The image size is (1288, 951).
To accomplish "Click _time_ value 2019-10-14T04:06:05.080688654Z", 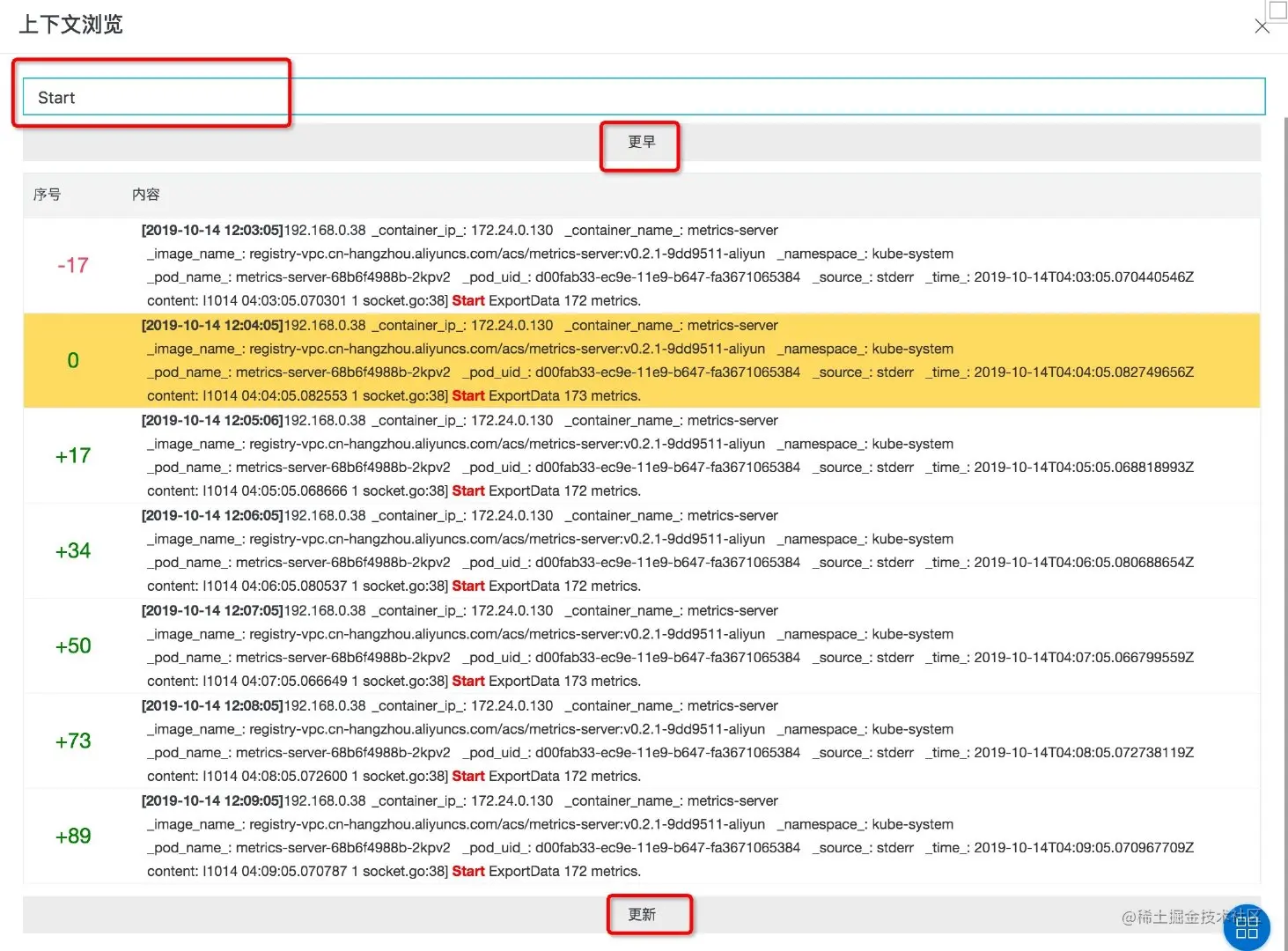I will pyautogui.click(x=1084, y=562).
